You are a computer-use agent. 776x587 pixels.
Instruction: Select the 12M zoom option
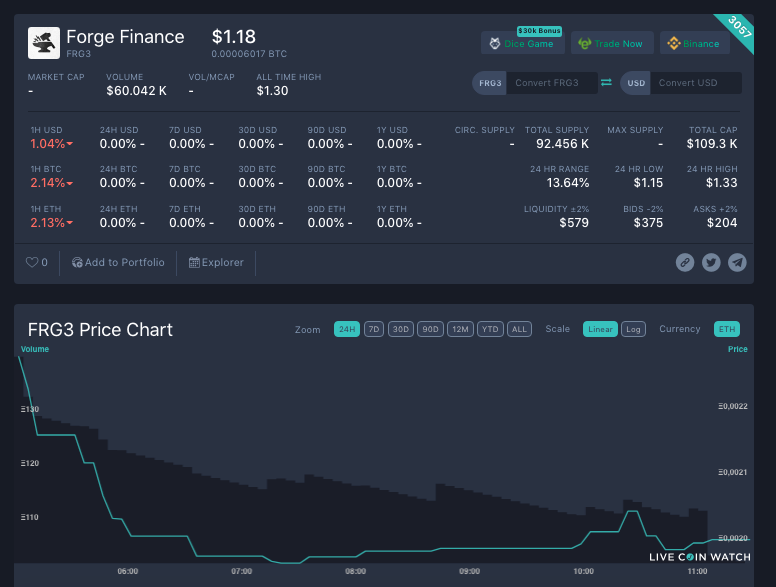click(x=460, y=329)
